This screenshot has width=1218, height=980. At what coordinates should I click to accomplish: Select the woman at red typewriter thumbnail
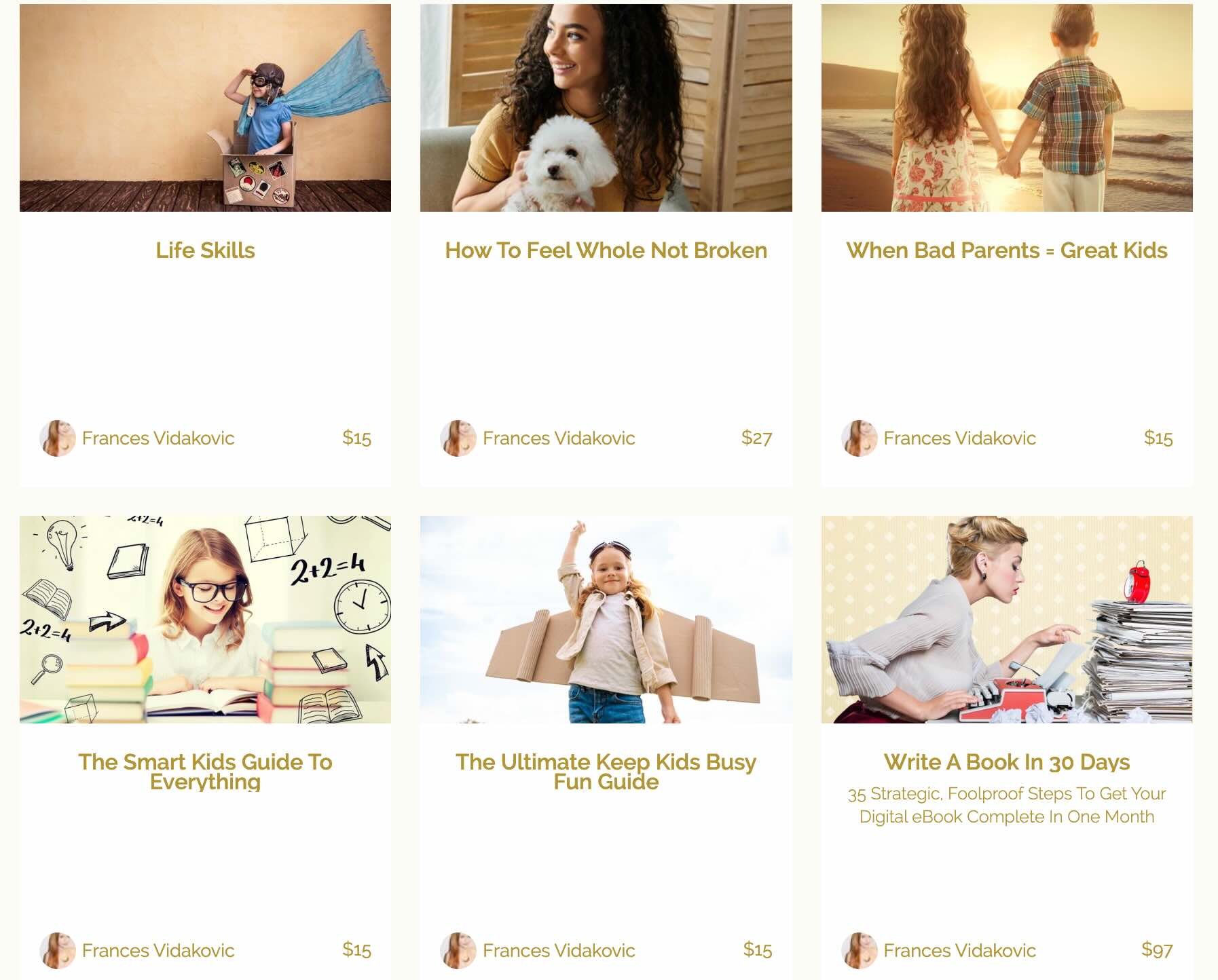pos(1007,620)
